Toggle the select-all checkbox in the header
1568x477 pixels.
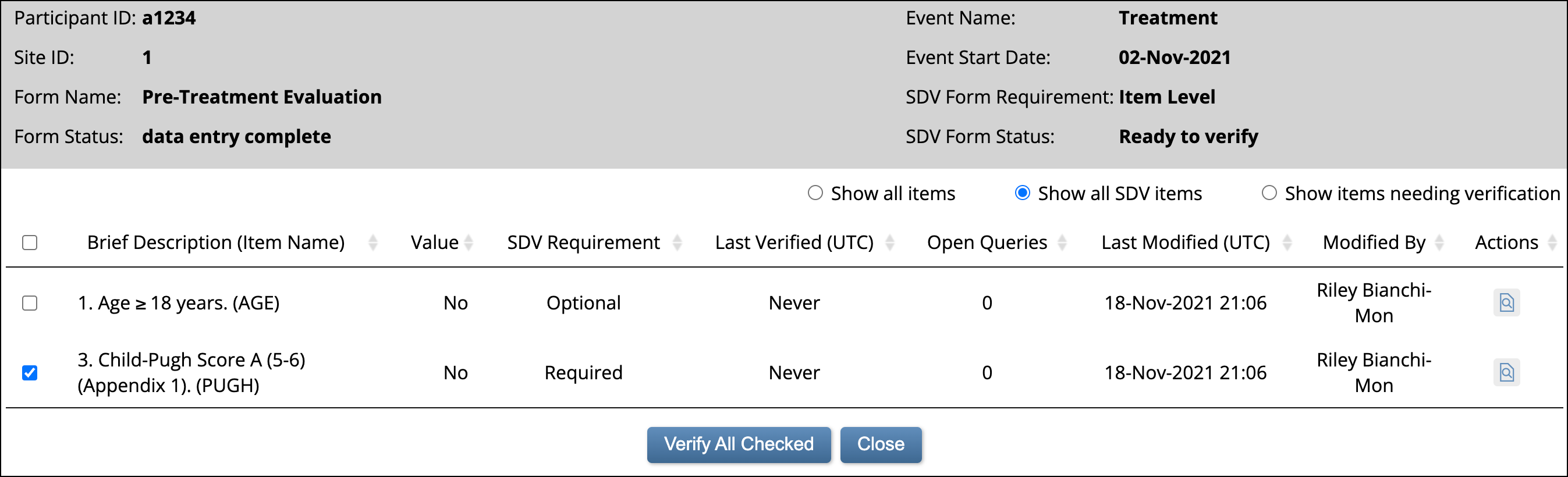click(x=29, y=242)
